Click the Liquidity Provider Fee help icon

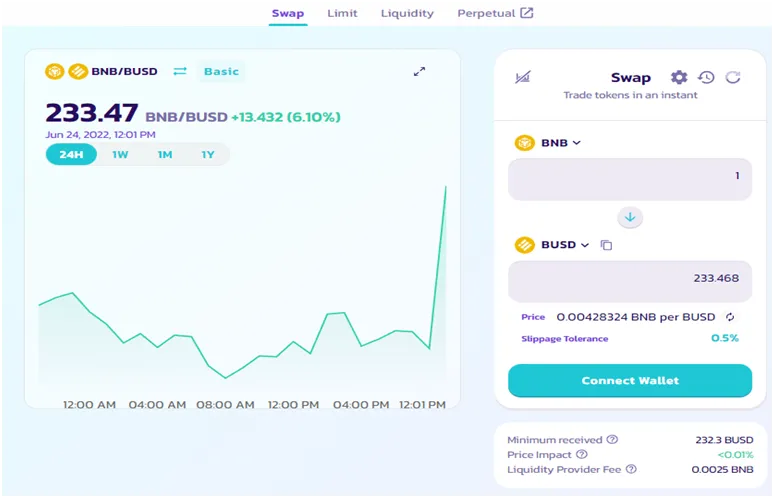point(631,469)
